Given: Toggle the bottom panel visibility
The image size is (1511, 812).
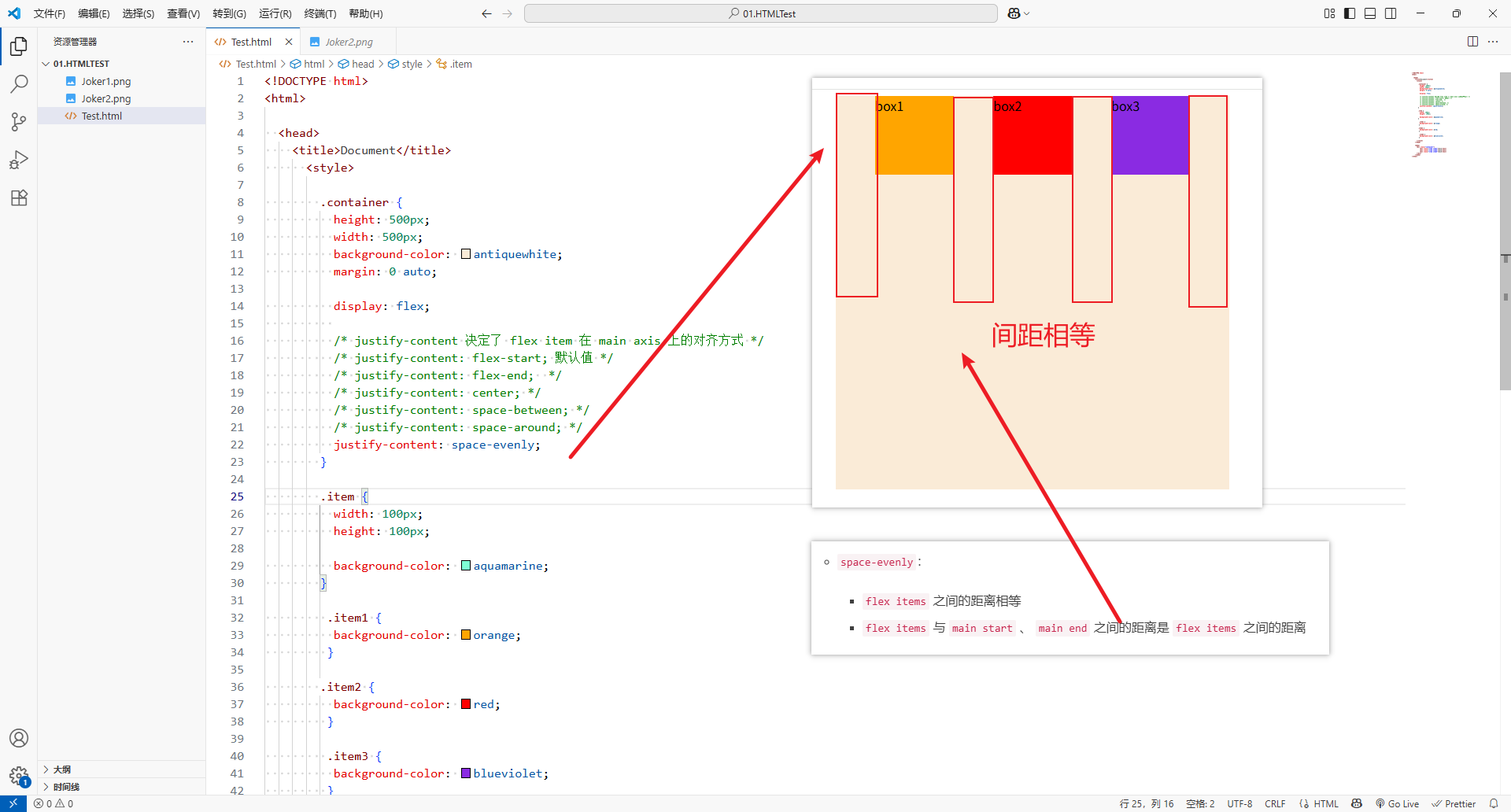Looking at the screenshot, I should 1370,13.
